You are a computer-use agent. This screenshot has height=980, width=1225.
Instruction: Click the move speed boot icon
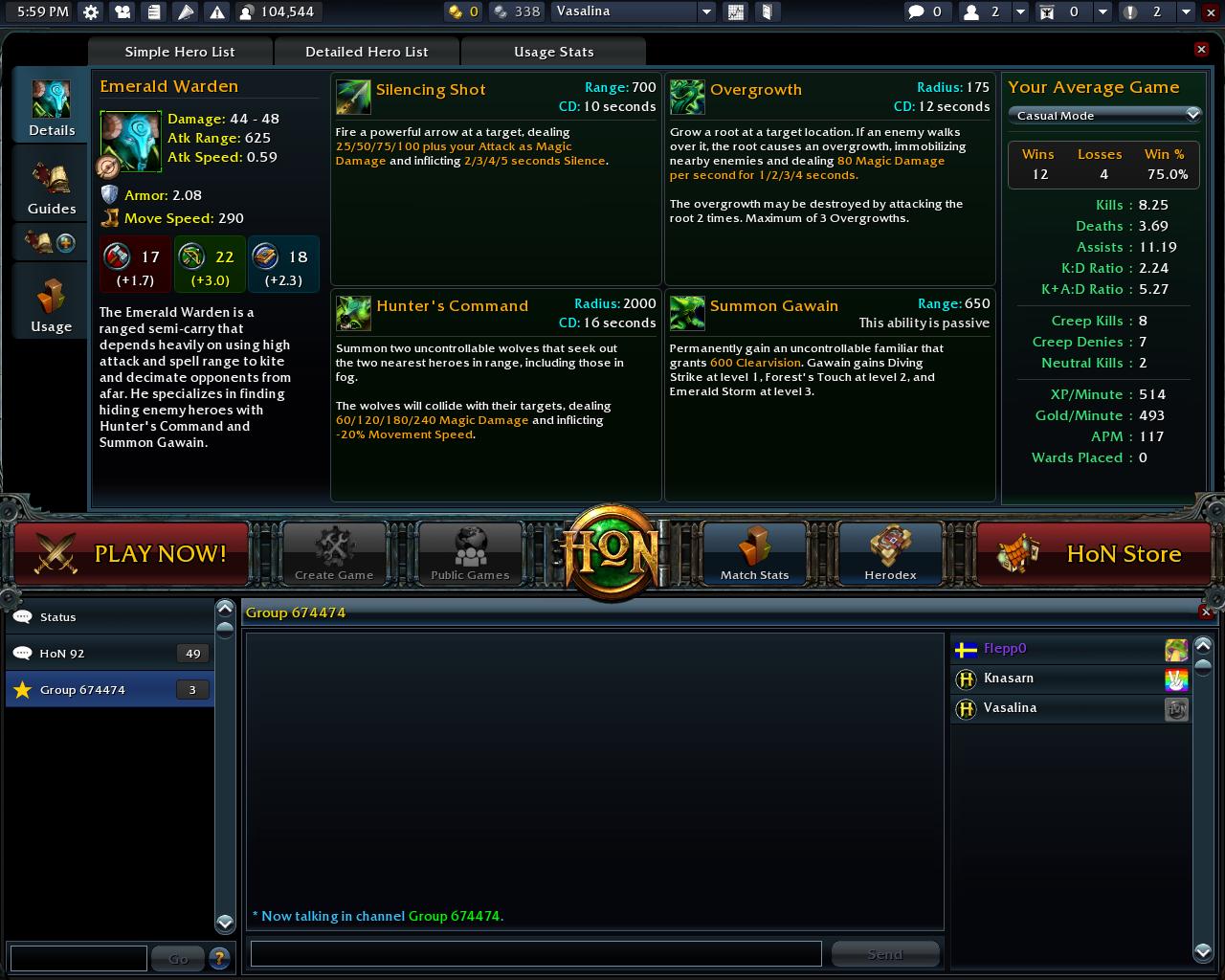point(110,218)
